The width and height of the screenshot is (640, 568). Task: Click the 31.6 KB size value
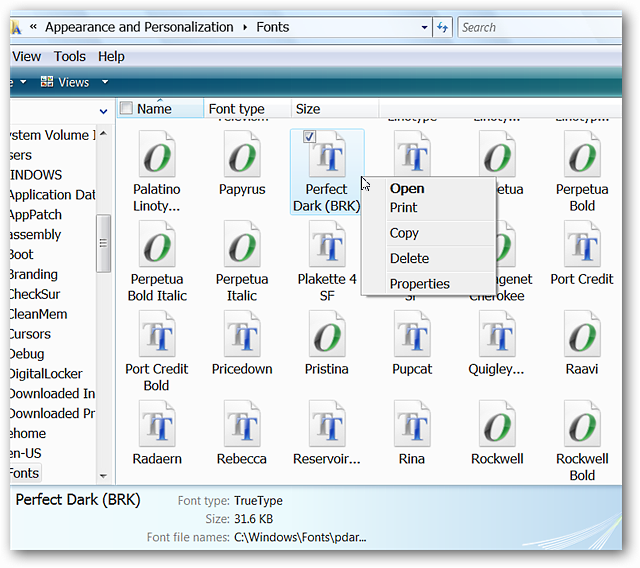[x=253, y=519]
